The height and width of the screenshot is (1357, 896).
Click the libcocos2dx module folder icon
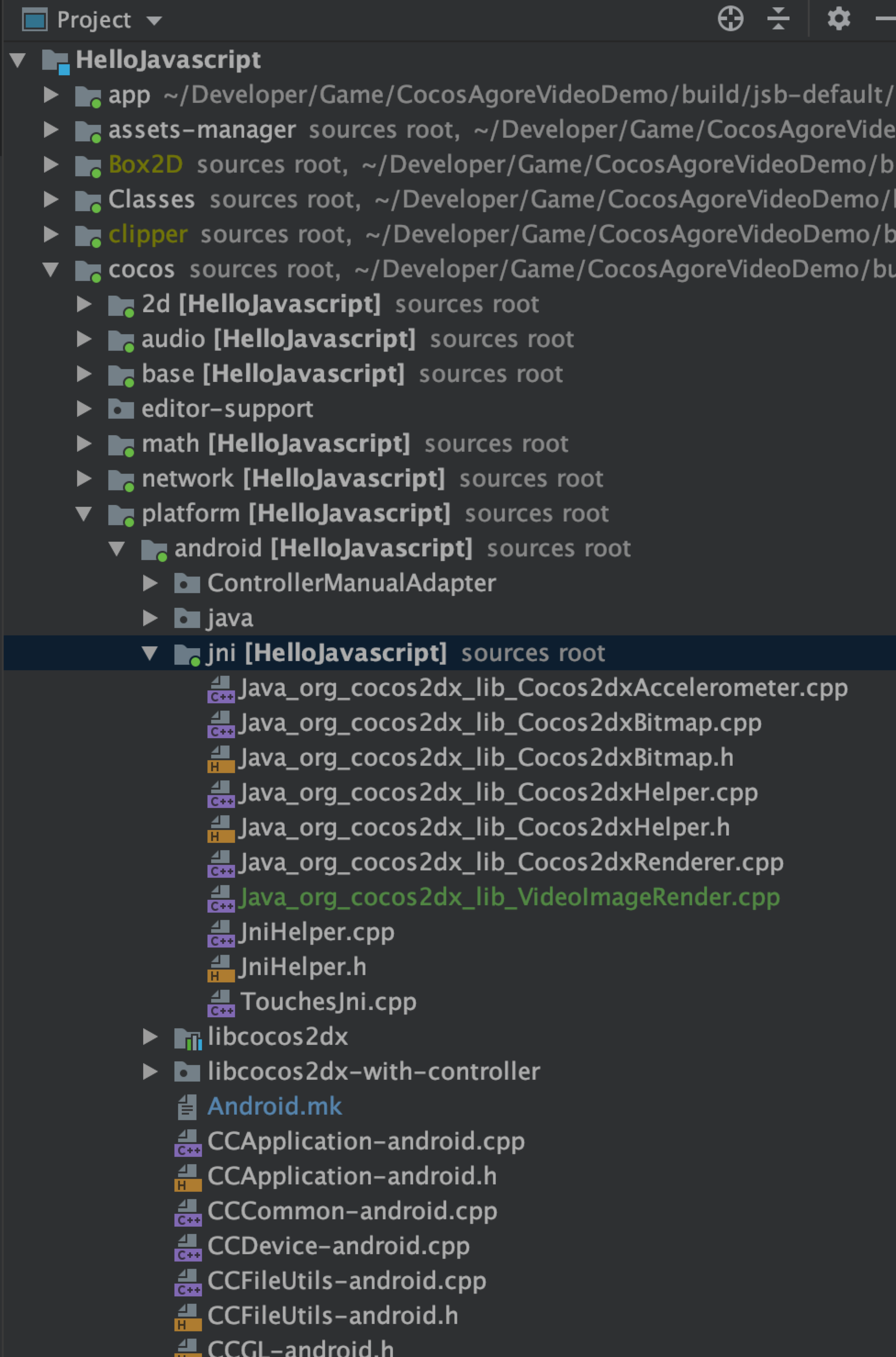click(x=187, y=1037)
